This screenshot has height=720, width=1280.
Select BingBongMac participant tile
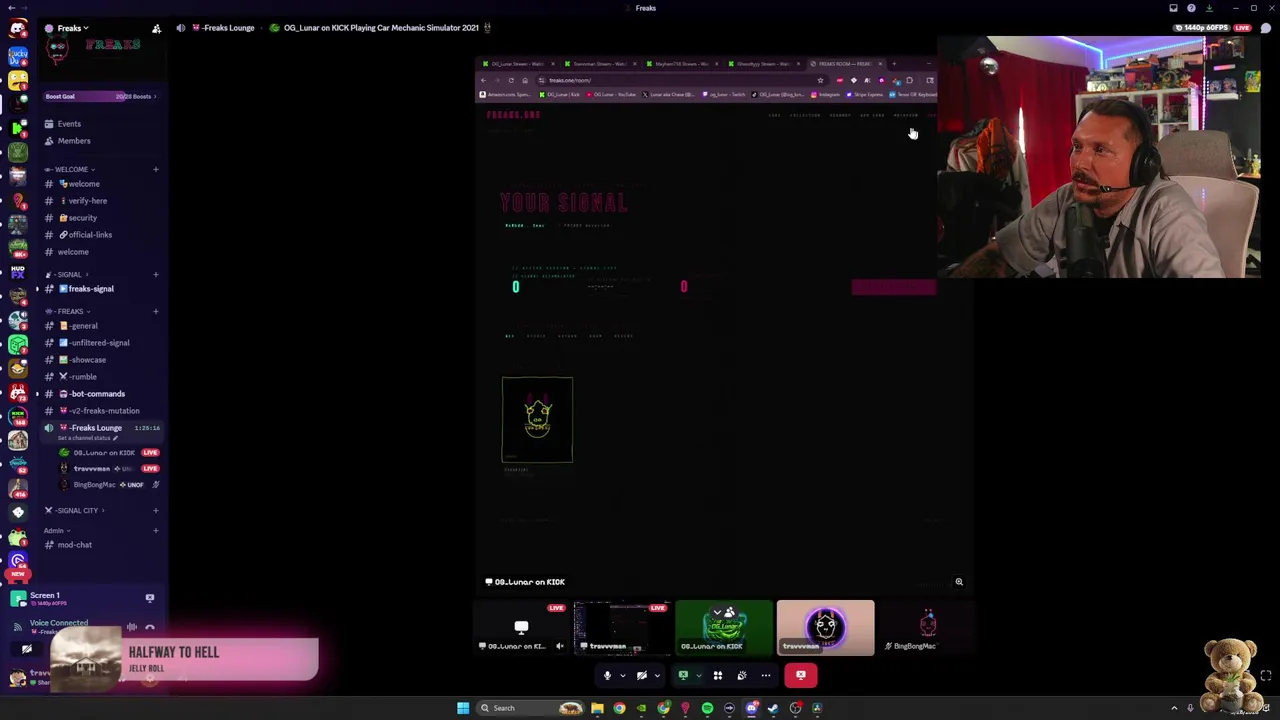[x=926, y=628]
